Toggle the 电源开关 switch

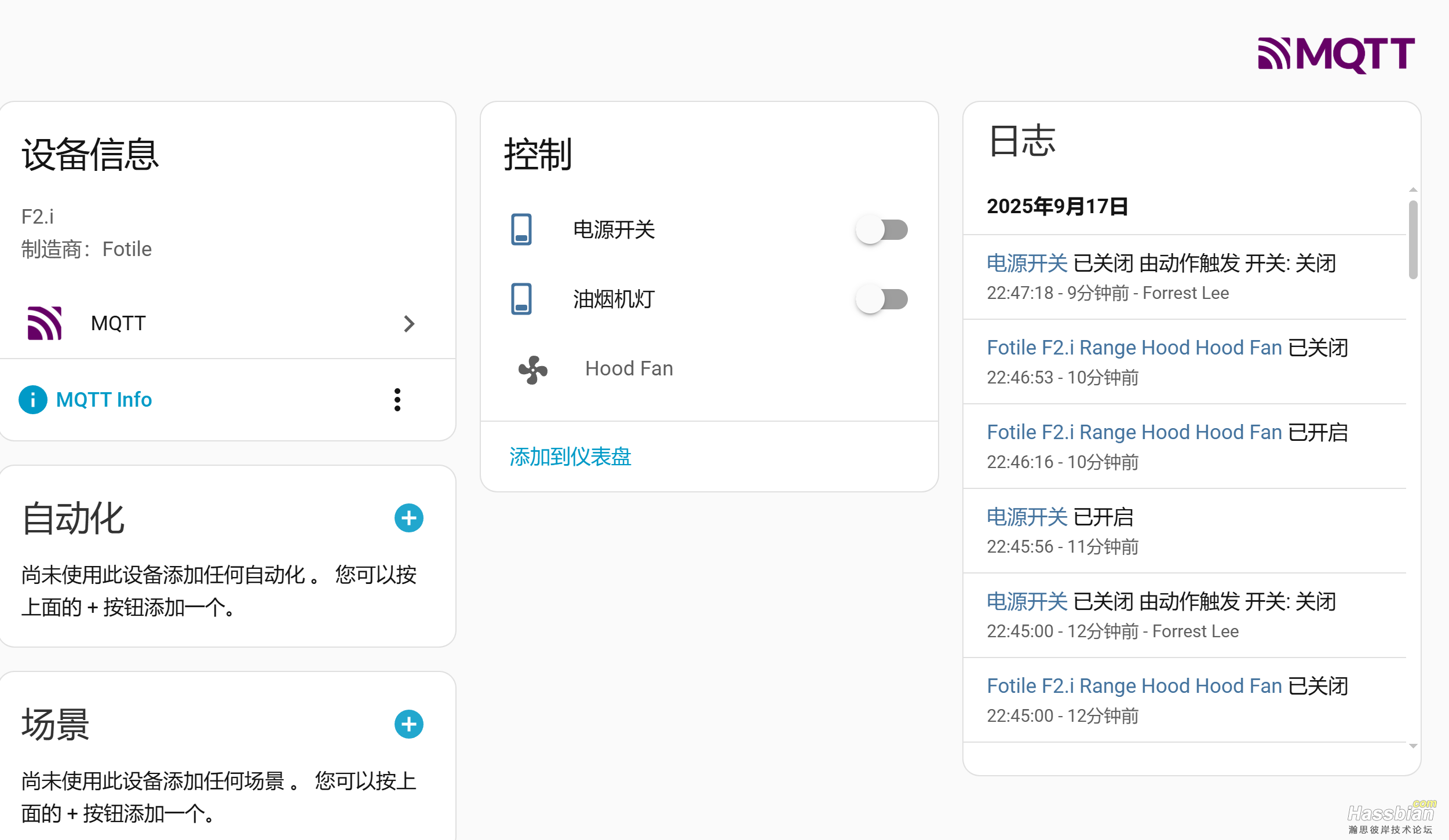(882, 229)
